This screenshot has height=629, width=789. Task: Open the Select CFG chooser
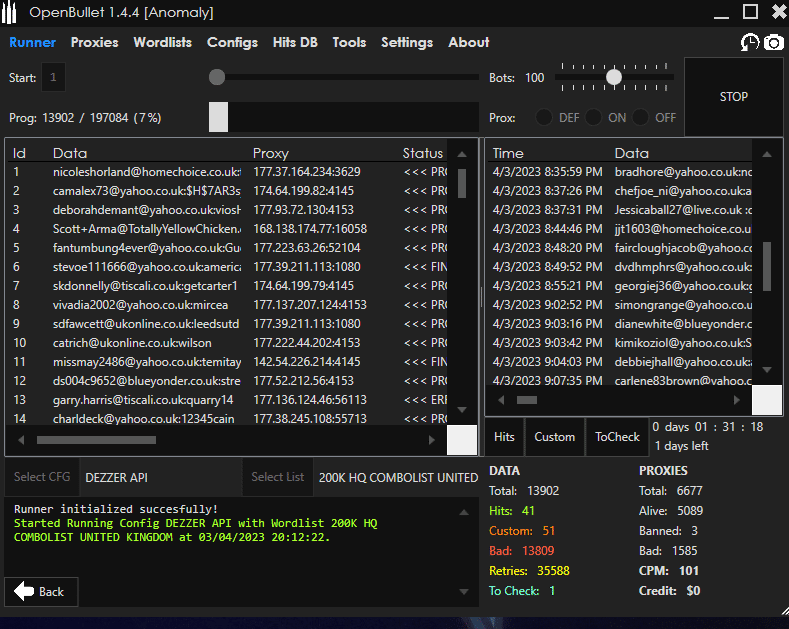tap(42, 477)
